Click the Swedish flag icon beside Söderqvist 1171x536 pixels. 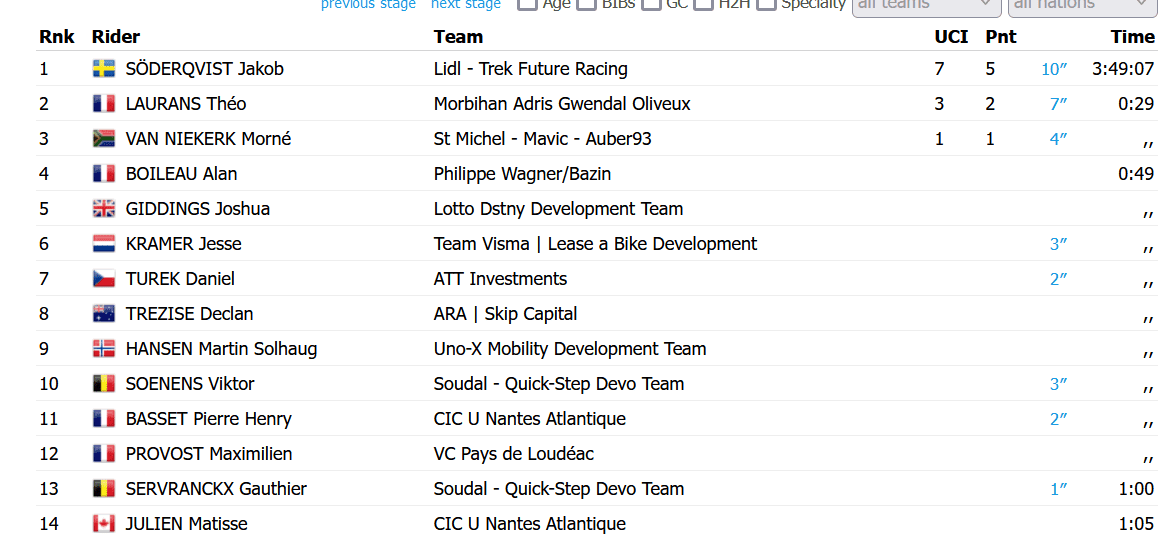click(103, 69)
